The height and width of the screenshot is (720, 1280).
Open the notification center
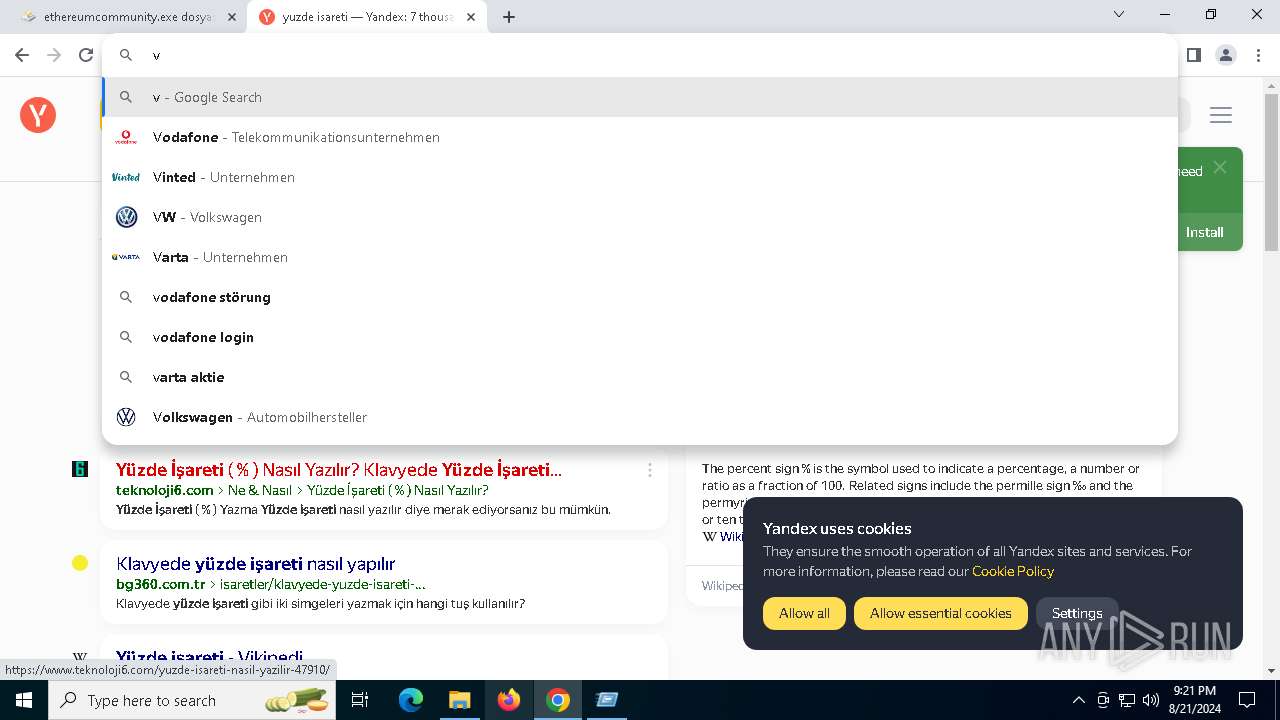[x=1247, y=700]
